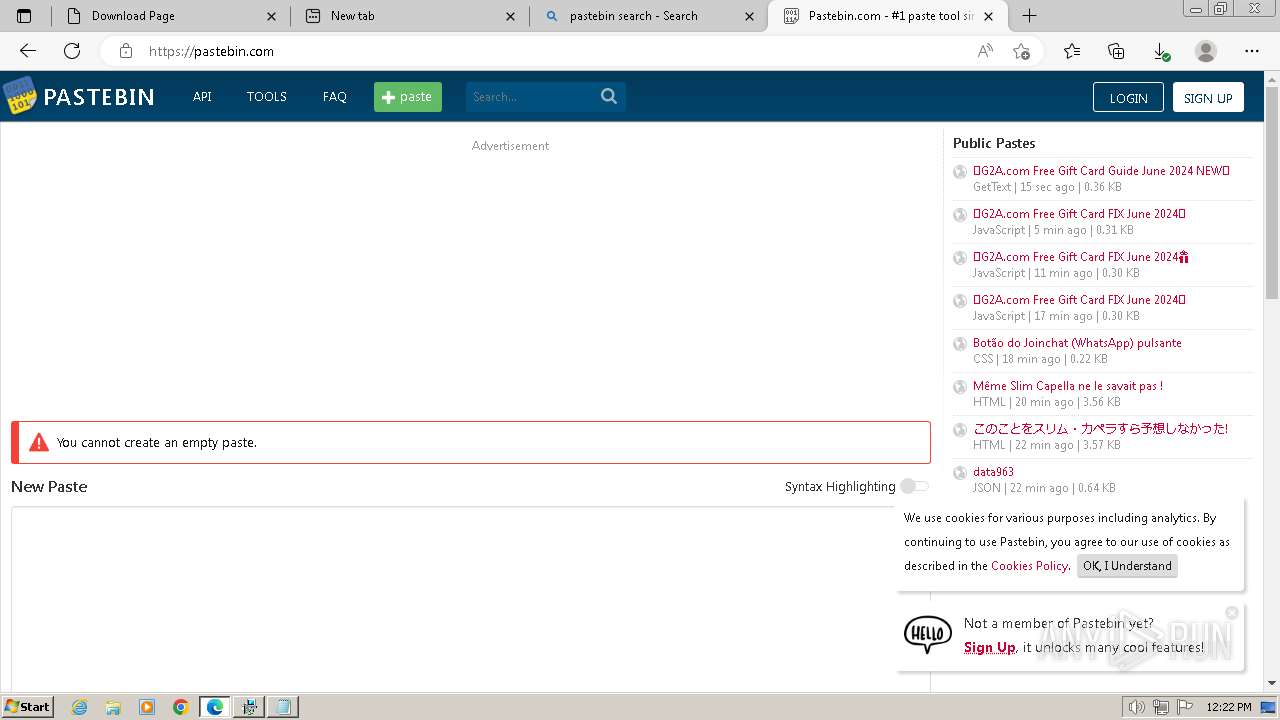Open the API menu item
Image resolution: width=1280 pixels, height=720 pixels.
[202, 97]
